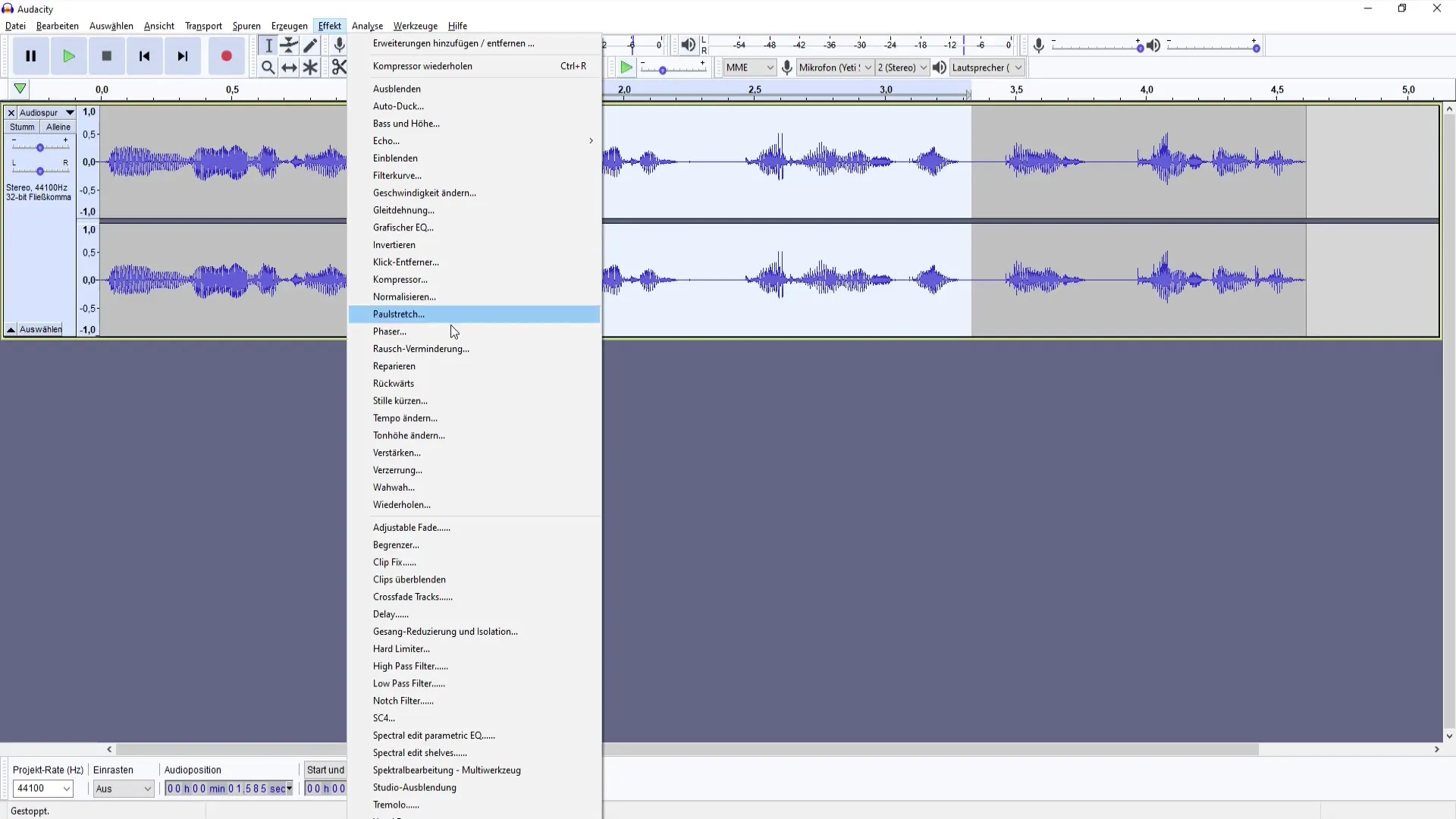Solo the track with Alleine button
This screenshot has width=1456, height=819.
[58, 127]
